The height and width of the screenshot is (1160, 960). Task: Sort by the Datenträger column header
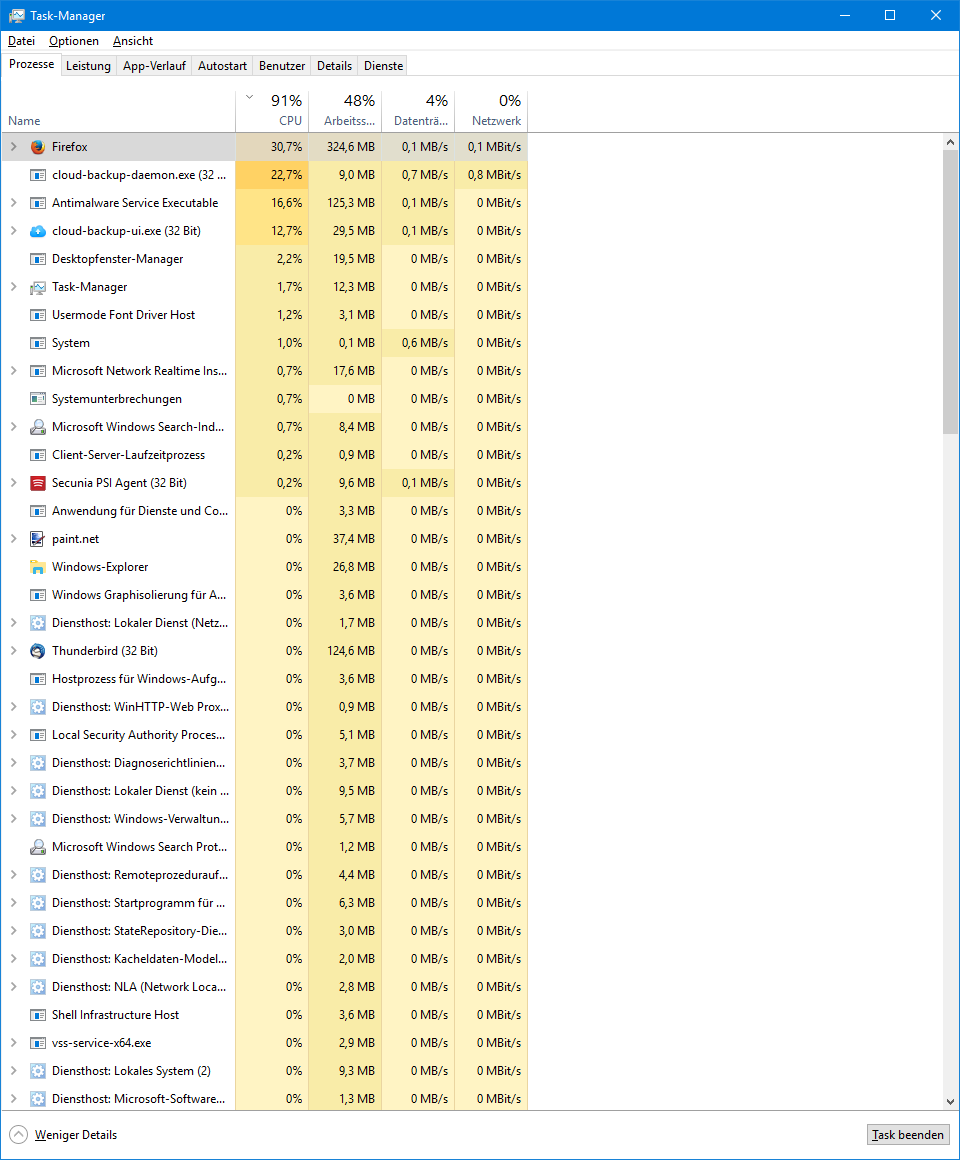click(x=418, y=110)
